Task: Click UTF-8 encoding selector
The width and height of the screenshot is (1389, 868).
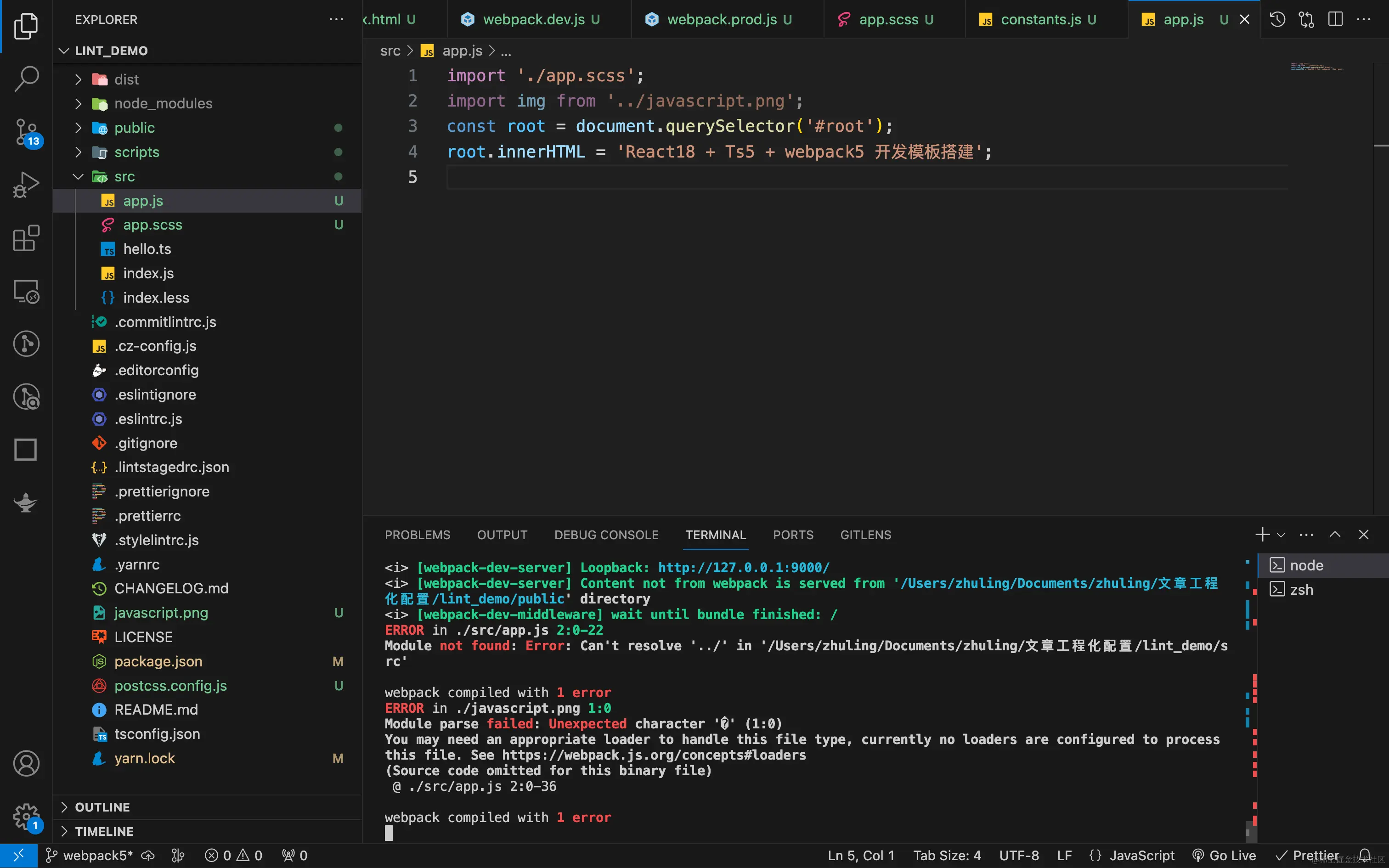Action: [x=1019, y=855]
